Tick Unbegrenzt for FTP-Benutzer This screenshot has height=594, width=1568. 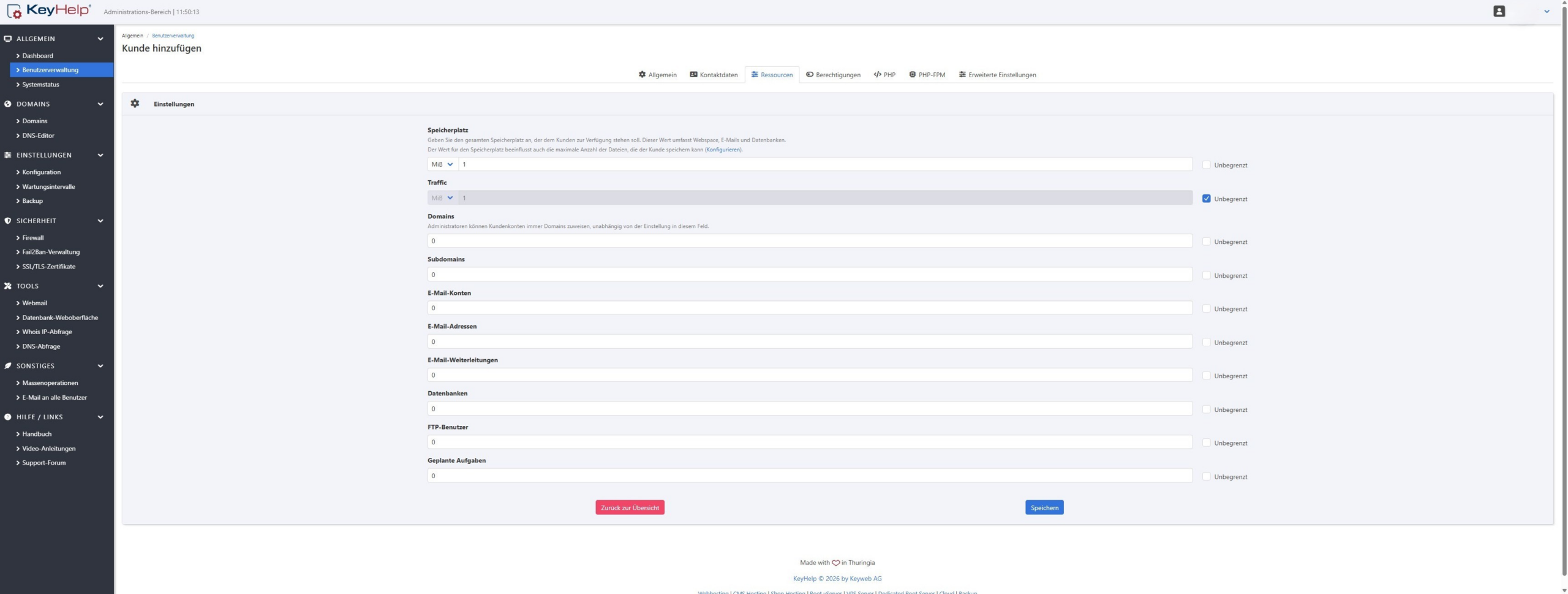click(1206, 443)
